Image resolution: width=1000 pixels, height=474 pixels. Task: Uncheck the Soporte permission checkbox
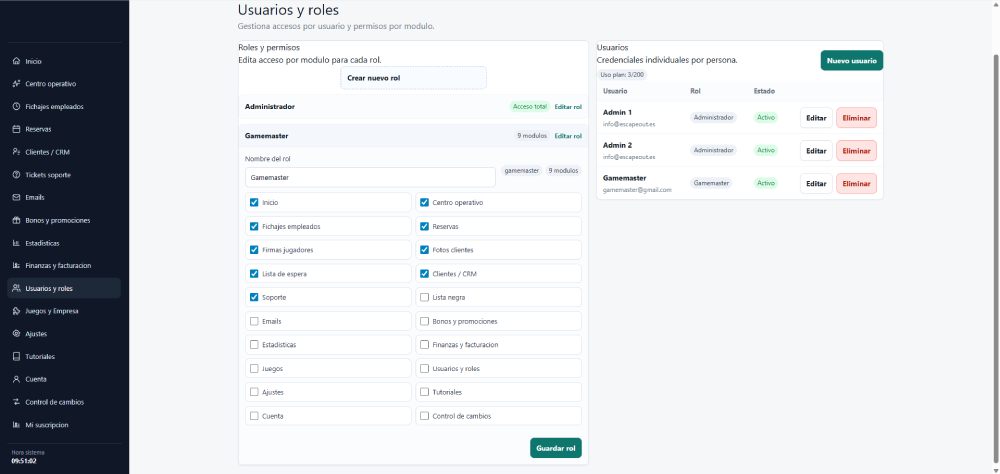254,297
